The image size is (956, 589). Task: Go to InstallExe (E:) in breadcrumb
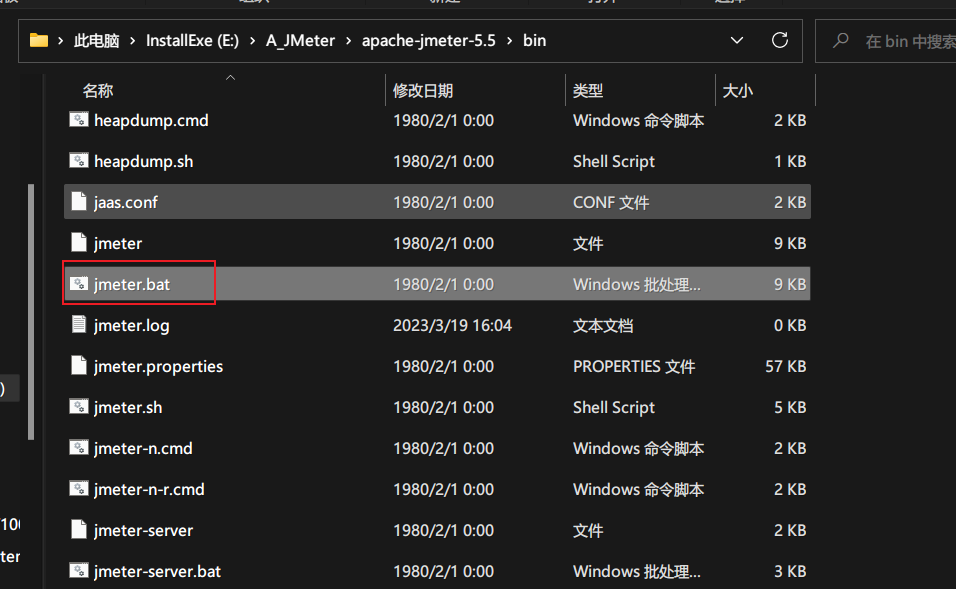192,41
